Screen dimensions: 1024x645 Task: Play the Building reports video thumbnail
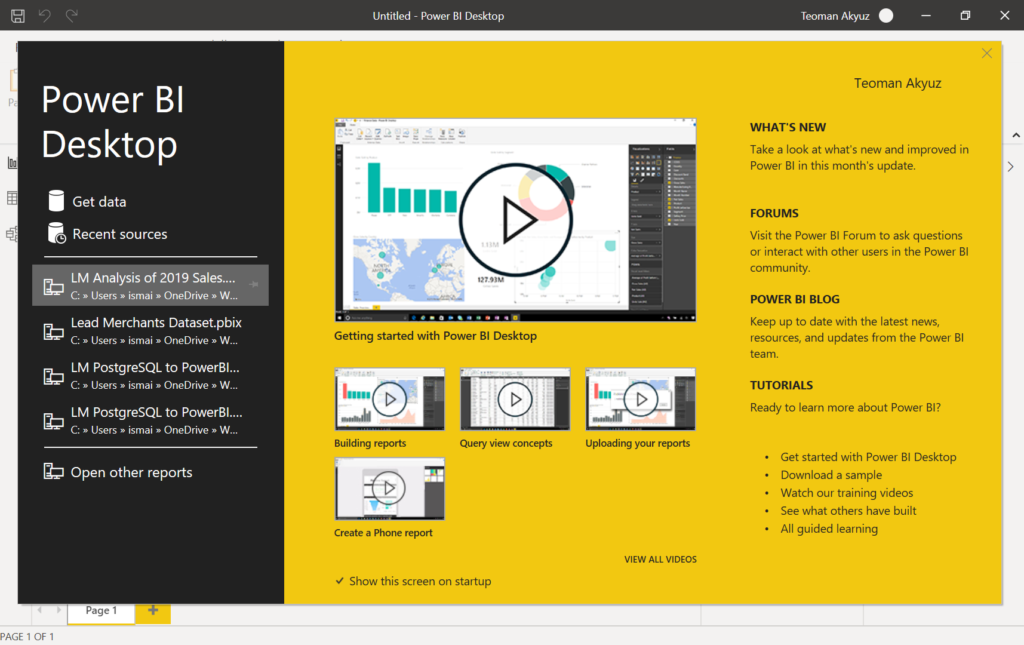tap(389, 400)
